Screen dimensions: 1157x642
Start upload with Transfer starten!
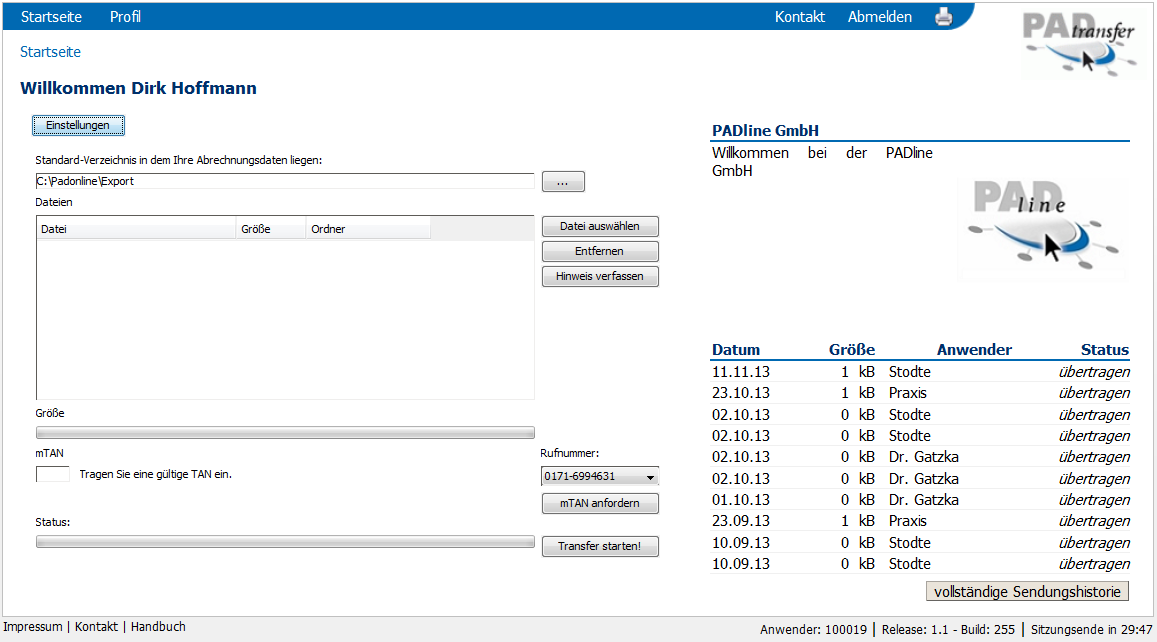(x=600, y=547)
